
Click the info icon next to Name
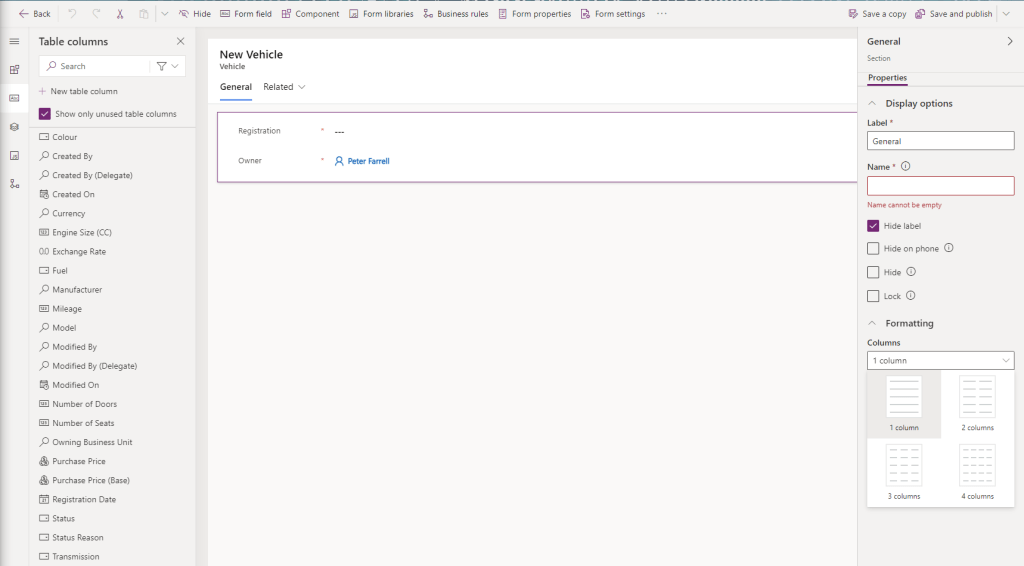point(905,167)
